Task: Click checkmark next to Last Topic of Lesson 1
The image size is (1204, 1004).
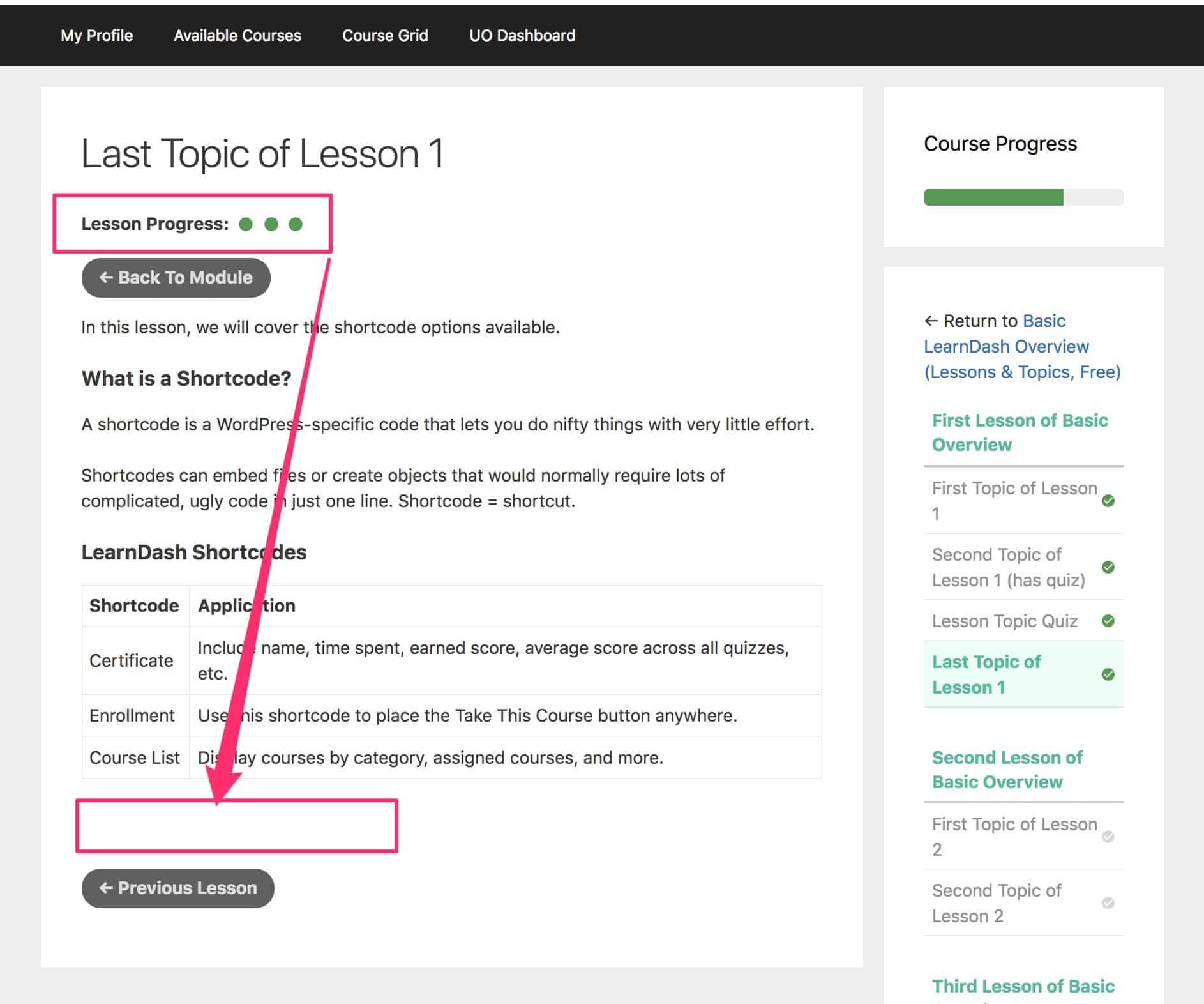Action: point(1108,674)
